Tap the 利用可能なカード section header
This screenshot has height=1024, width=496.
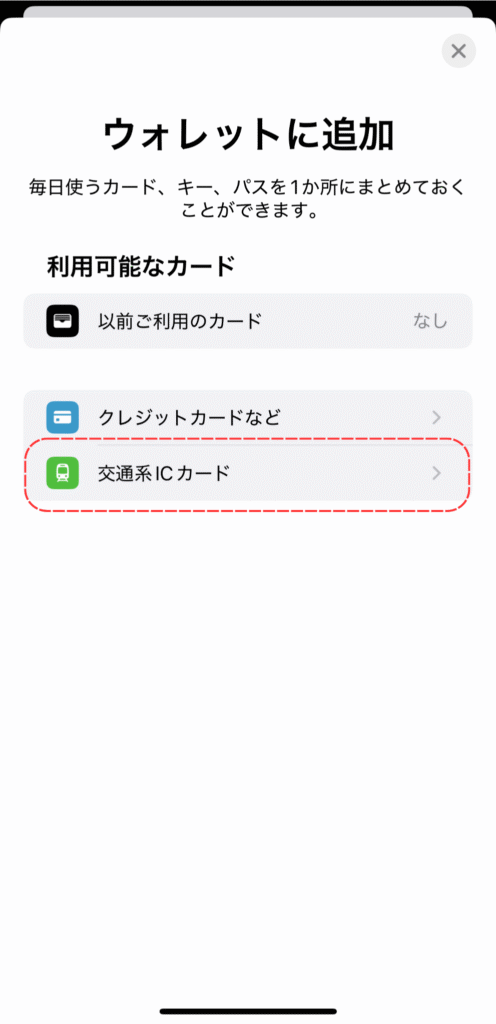coord(140,266)
